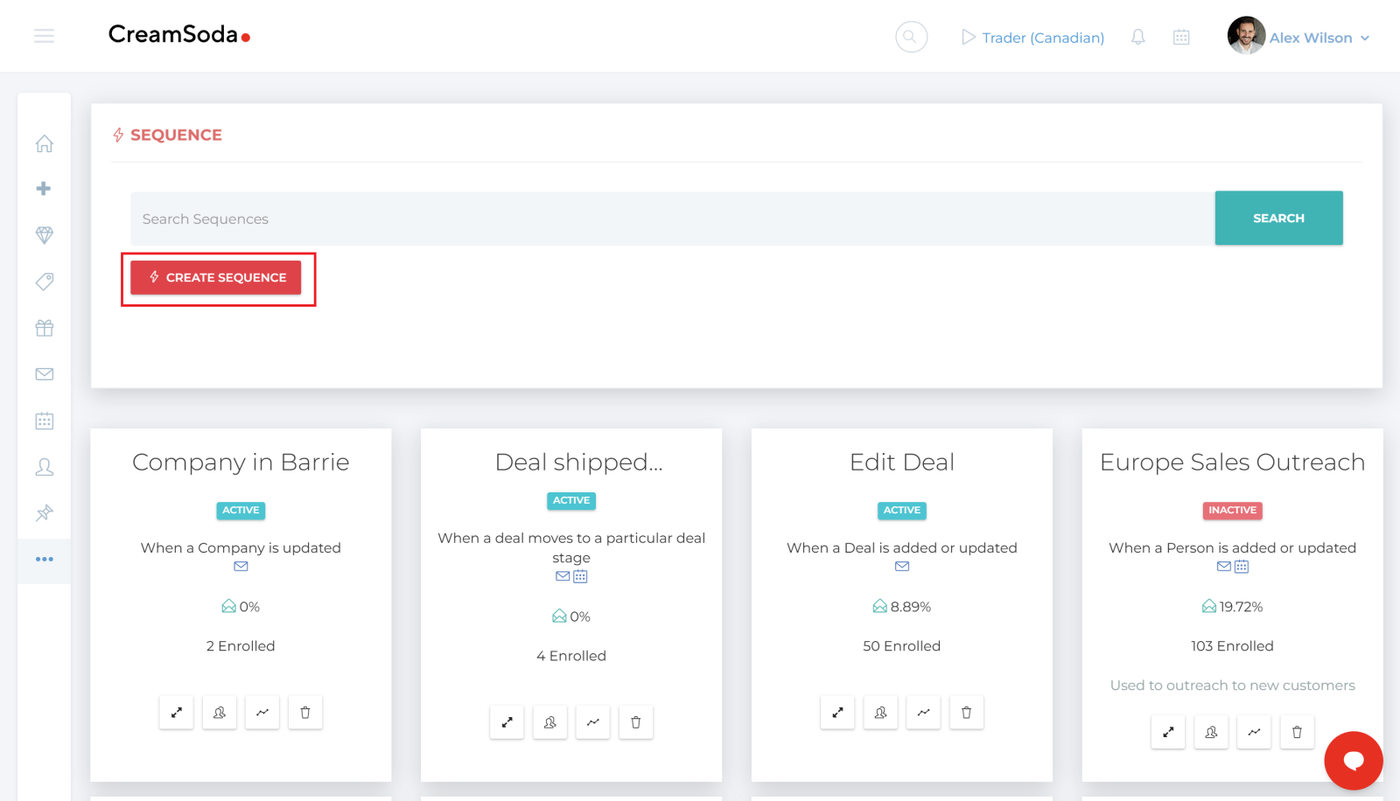Open the Trader (Canadian) selector

1033,37
